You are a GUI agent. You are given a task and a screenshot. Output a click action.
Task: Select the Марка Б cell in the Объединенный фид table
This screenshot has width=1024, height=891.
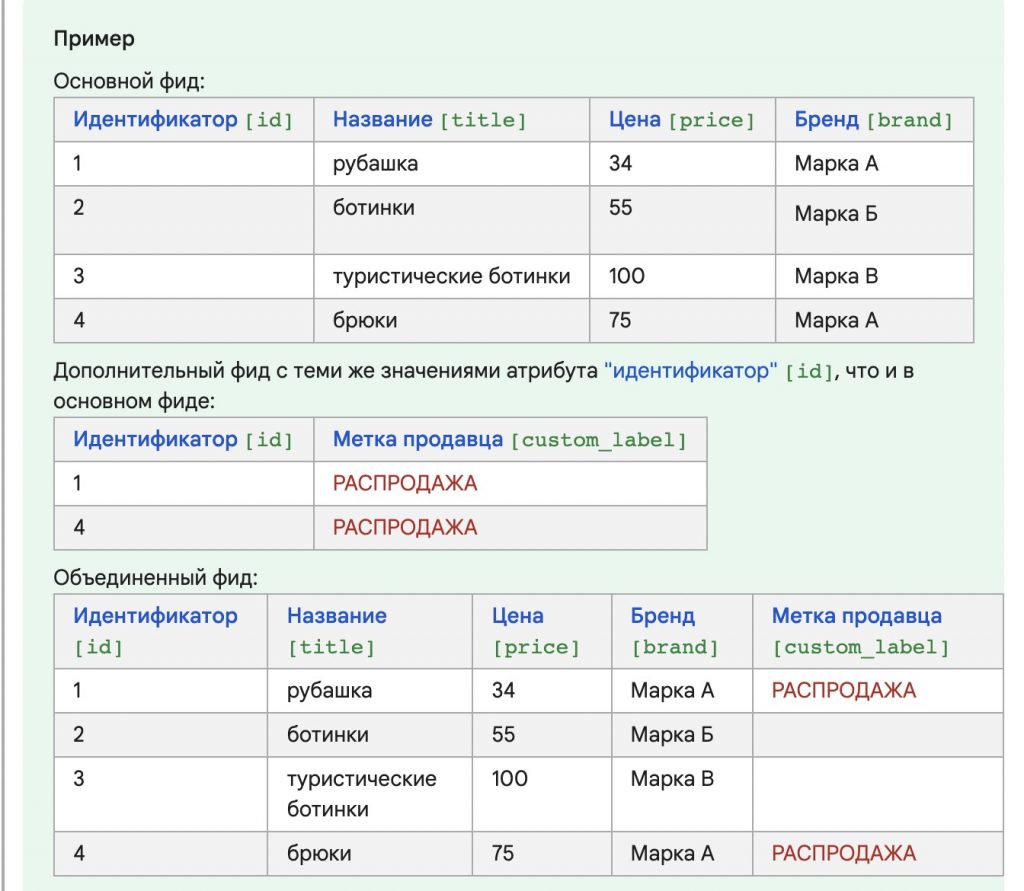coord(682,735)
